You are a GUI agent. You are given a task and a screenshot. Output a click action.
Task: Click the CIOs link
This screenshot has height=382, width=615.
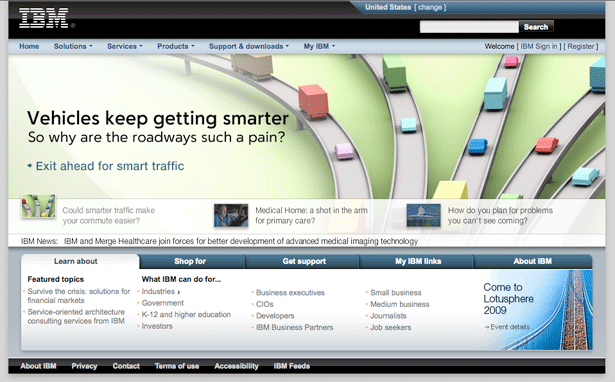(265, 304)
